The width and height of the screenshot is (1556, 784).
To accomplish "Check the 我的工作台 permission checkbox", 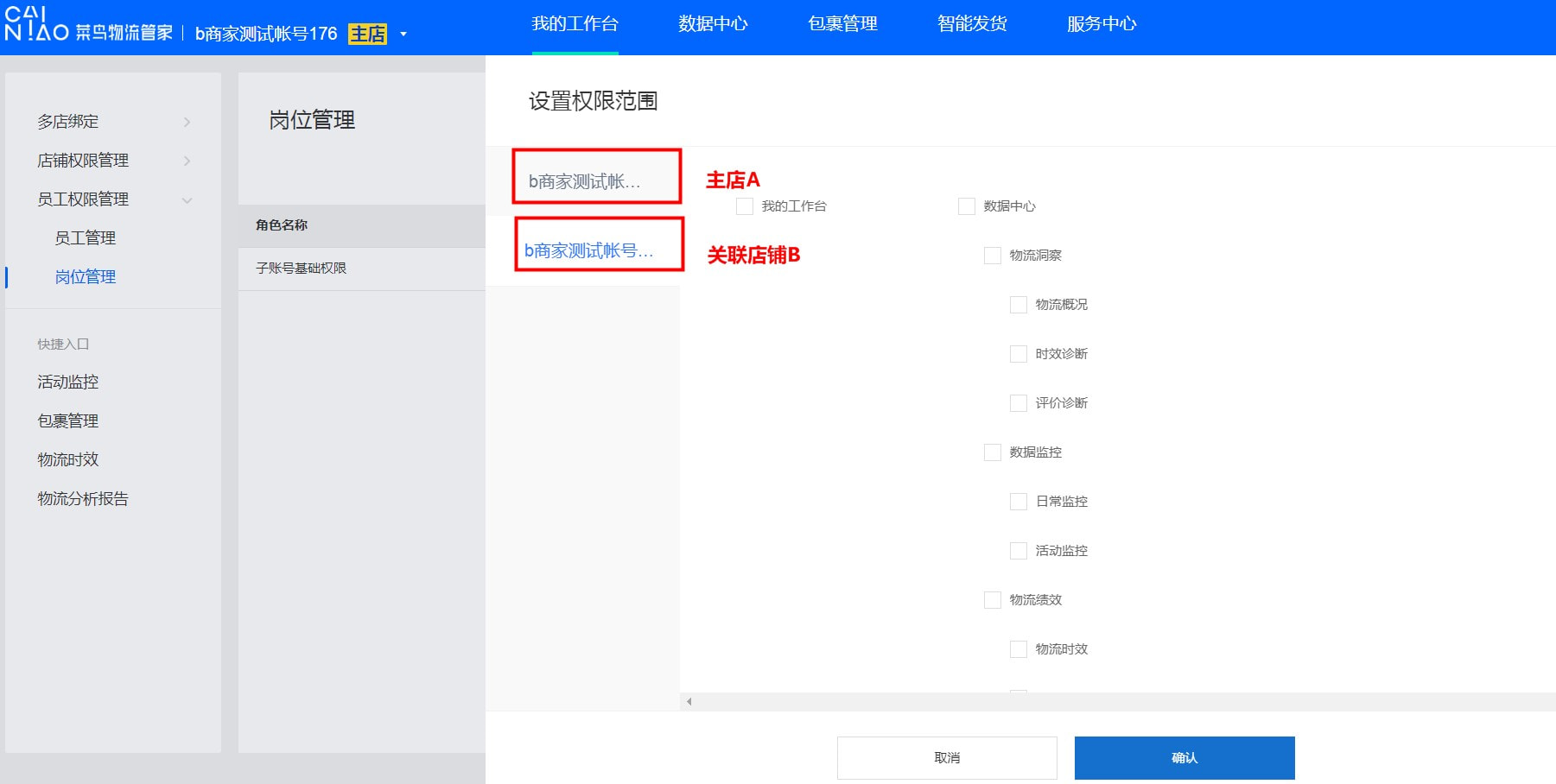I will pyautogui.click(x=745, y=206).
